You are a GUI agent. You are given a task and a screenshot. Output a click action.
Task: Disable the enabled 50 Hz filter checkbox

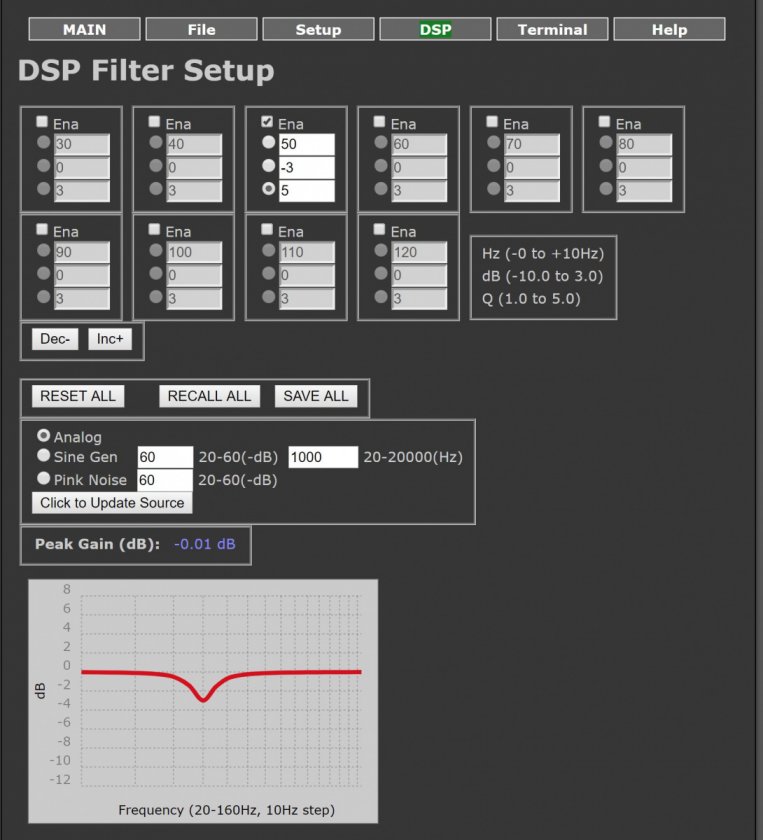tap(267, 122)
